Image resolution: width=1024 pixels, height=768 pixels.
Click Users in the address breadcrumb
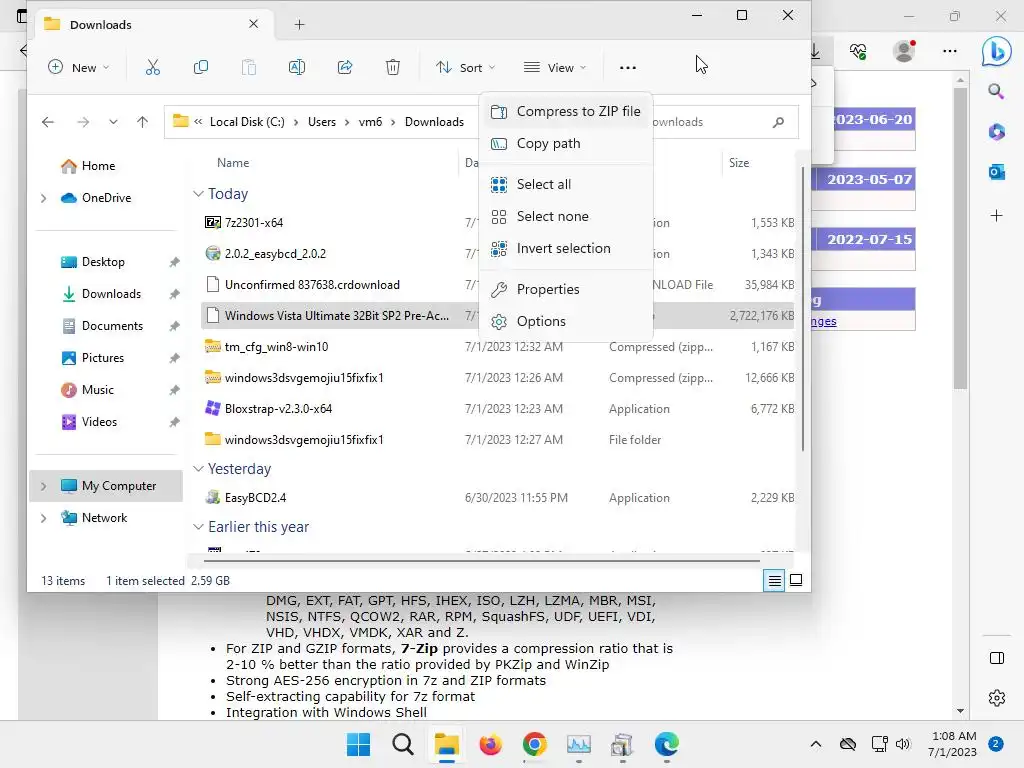click(x=322, y=122)
